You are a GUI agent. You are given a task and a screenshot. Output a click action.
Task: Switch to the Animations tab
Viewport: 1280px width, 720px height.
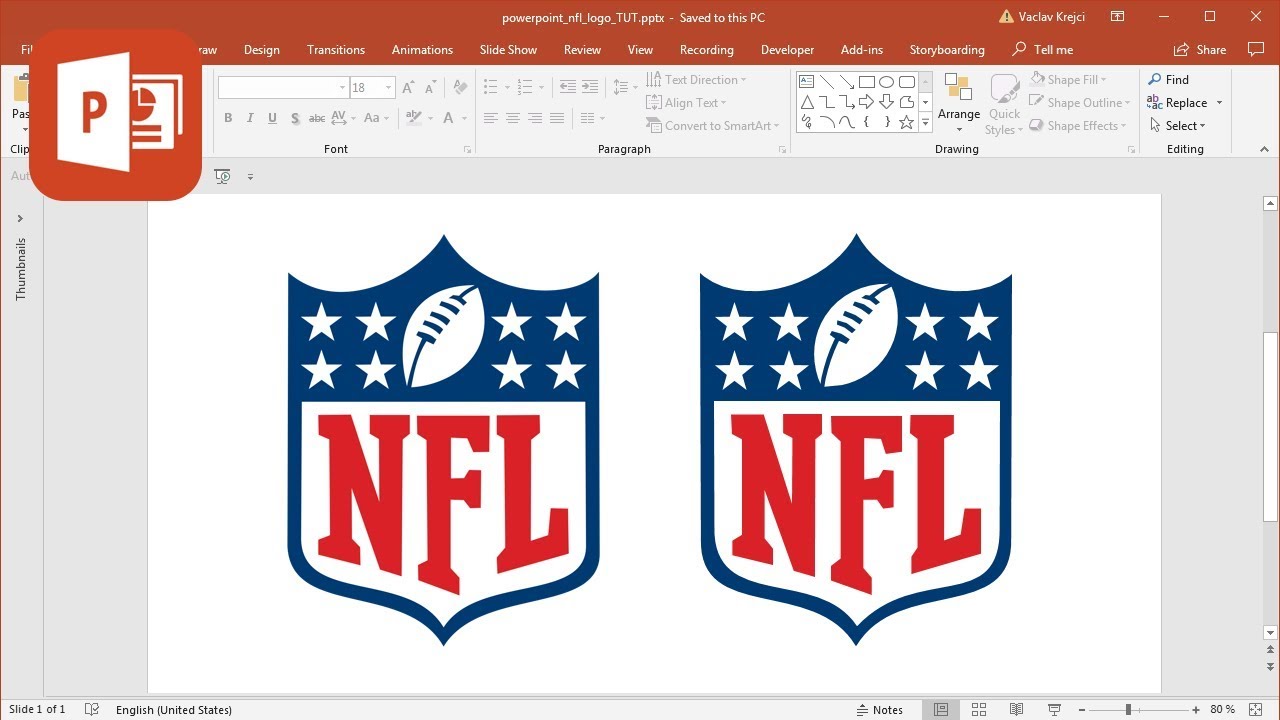pos(422,49)
